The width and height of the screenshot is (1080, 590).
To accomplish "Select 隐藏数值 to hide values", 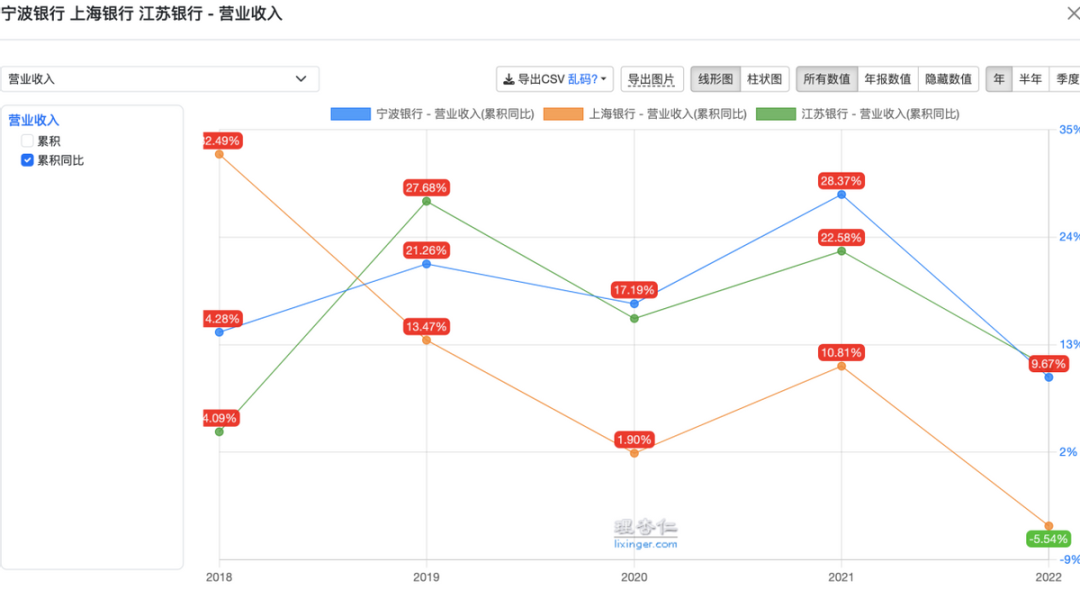I will 948,79.
